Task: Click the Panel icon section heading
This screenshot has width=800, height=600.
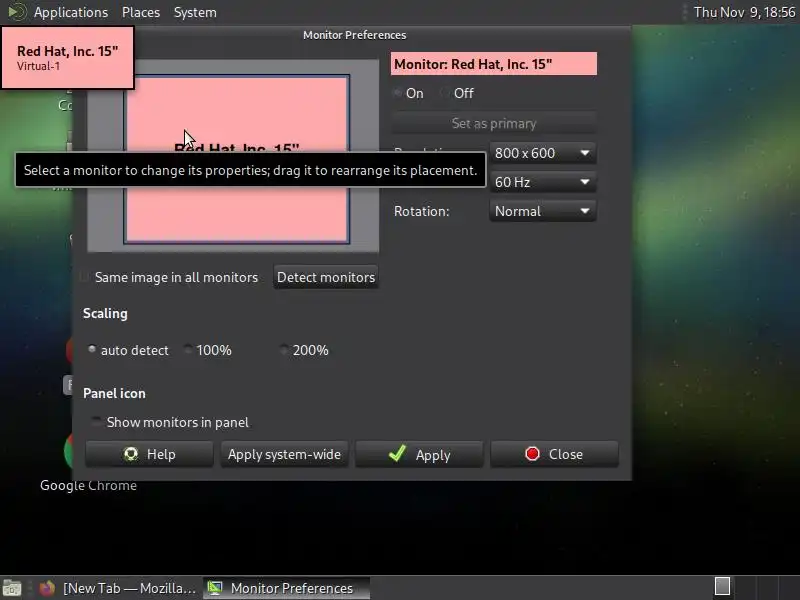Action: point(114,393)
